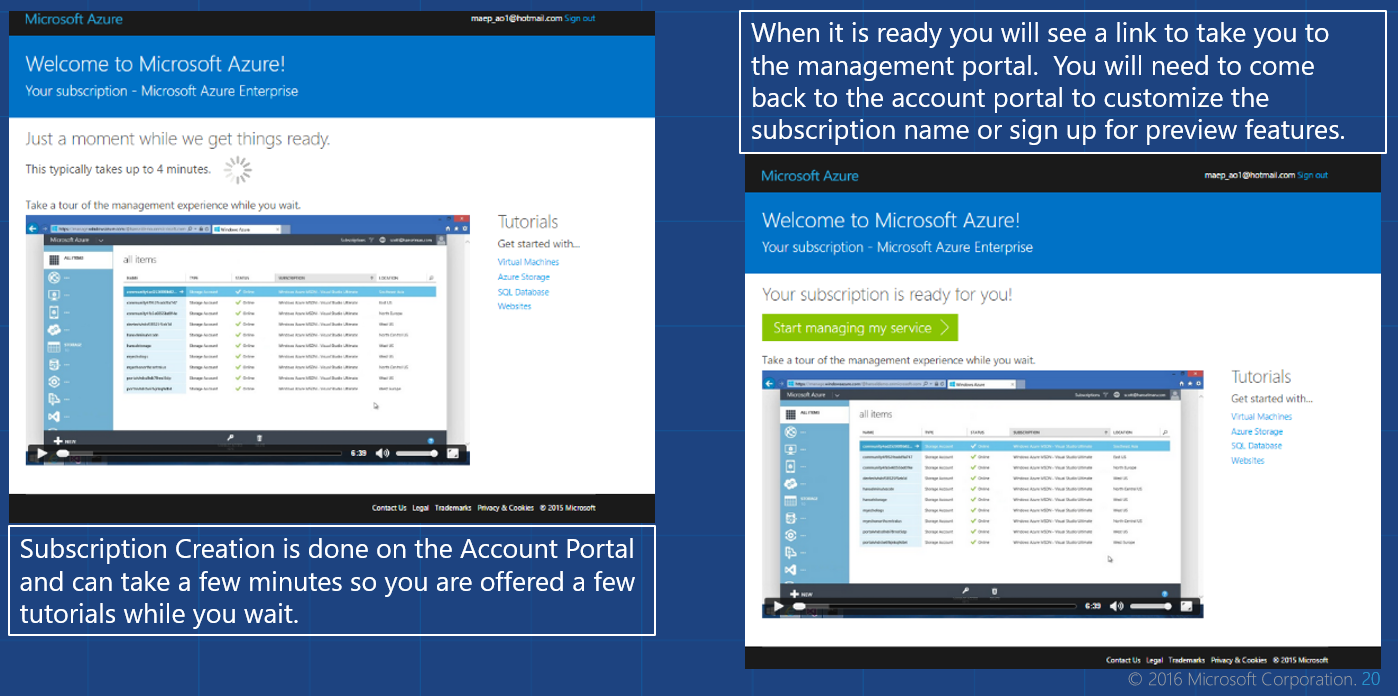Click the seek bar on the 'subscription is ready' page video
Viewport: 1398px width, 696px height.
[x=935, y=606]
